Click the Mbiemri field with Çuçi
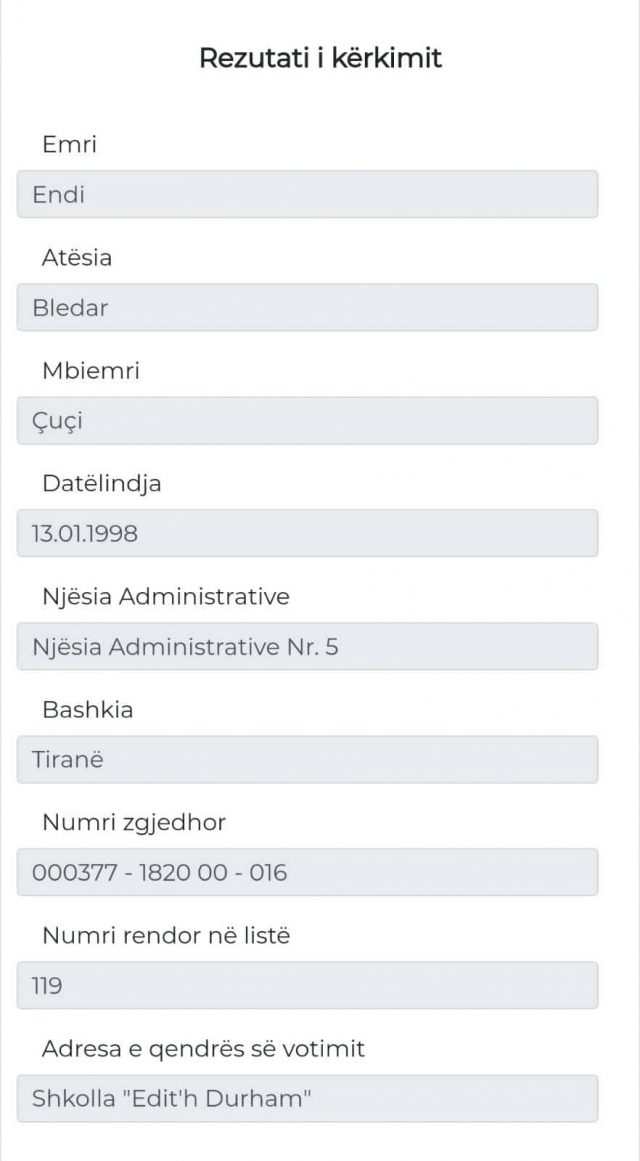The height and width of the screenshot is (1161, 640). tap(307, 420)
